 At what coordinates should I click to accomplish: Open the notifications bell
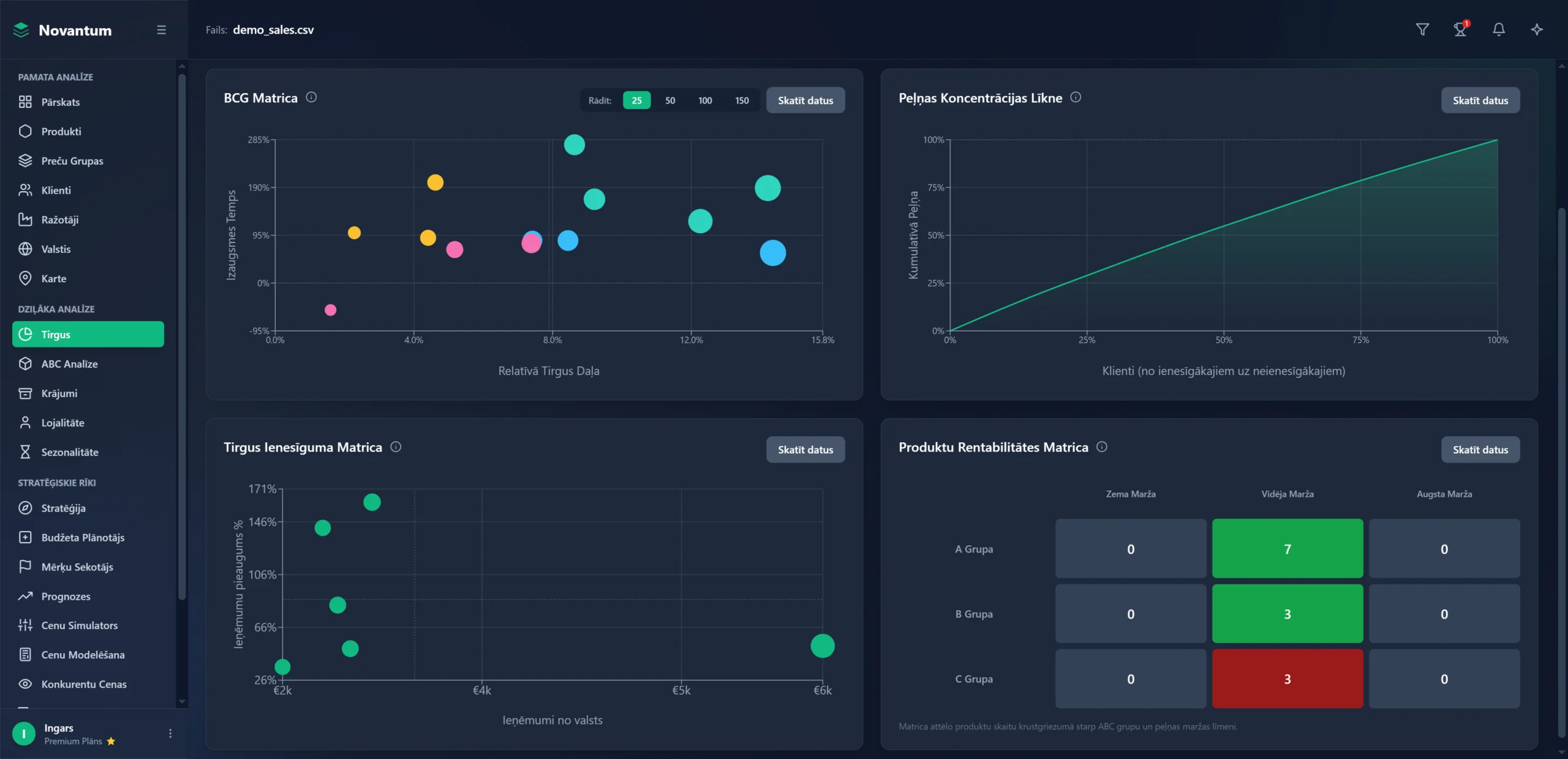tap(1499, 29)
